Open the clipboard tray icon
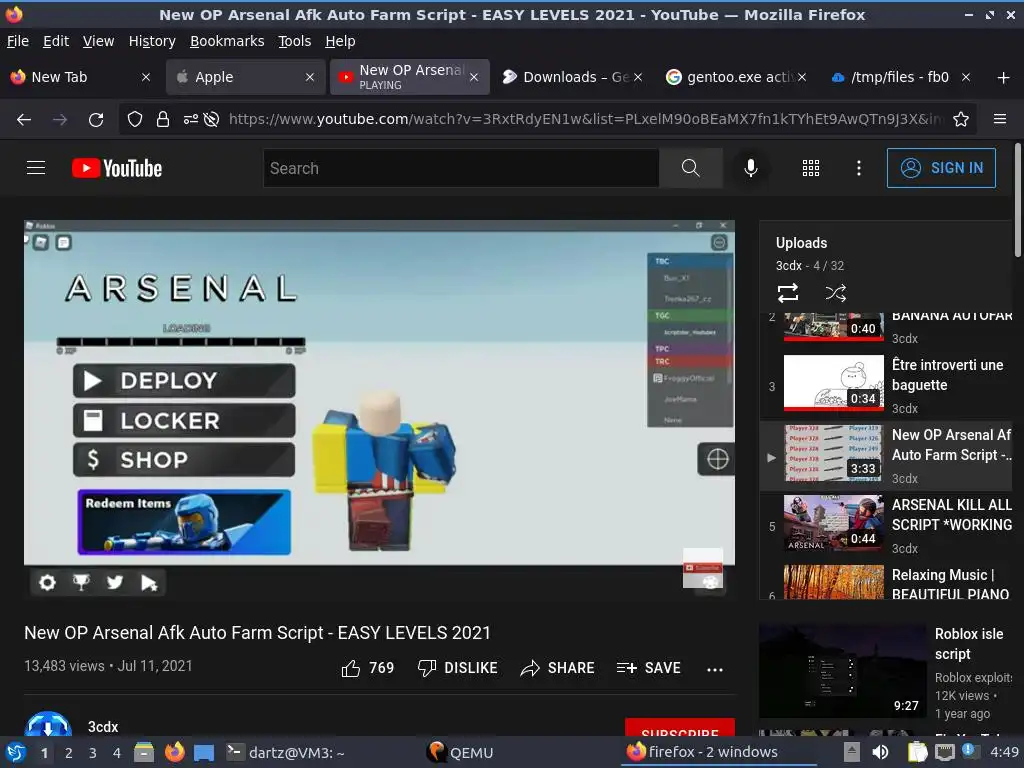This screenshot has width=1024, height=768. click(918, 752)
